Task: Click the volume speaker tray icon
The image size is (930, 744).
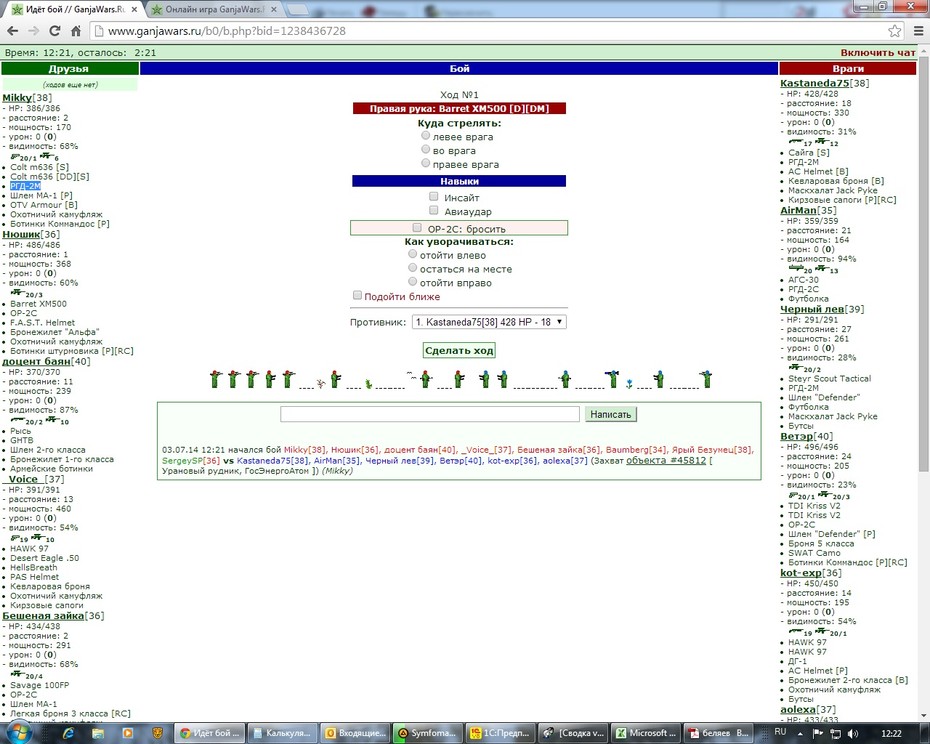Action: click(853, 733)
